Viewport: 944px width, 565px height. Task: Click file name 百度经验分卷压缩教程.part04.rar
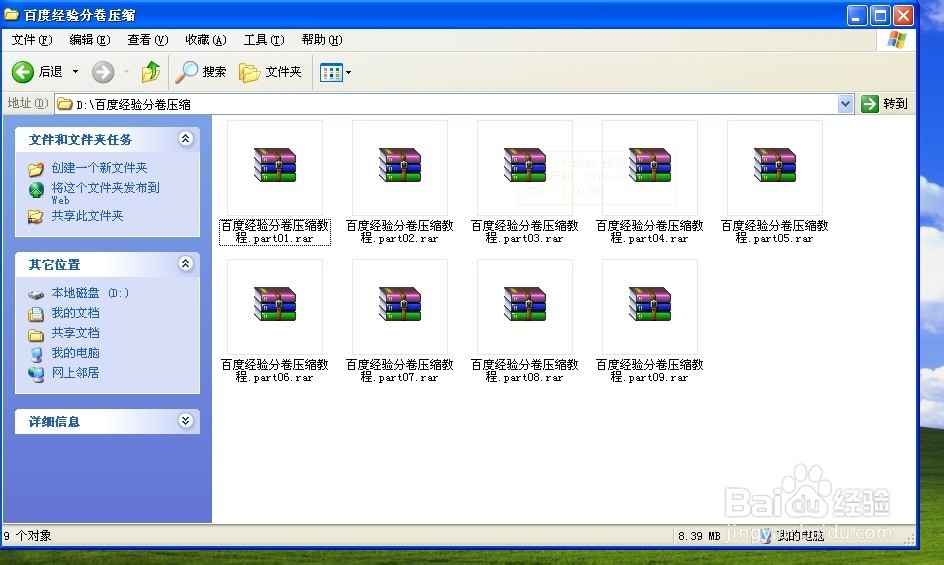click(x=650, y=232)
